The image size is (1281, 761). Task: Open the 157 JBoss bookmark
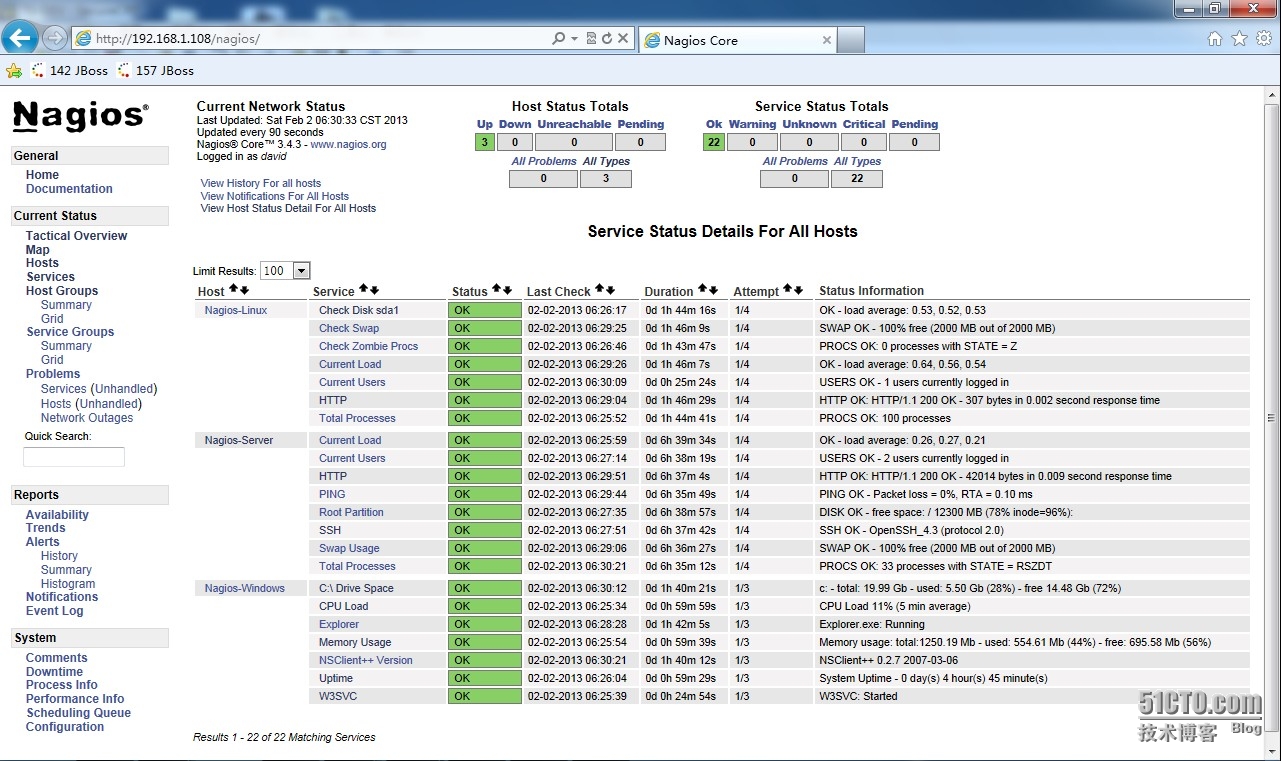[x=155, y=71]
